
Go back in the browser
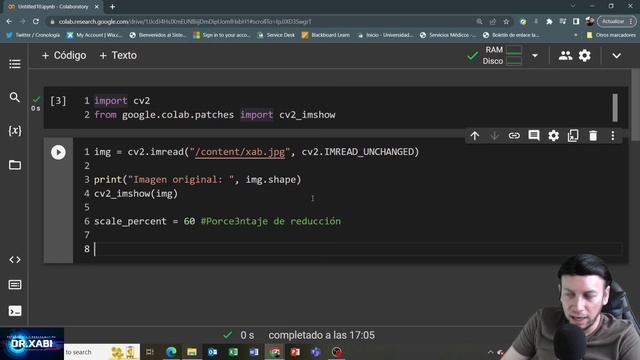[x=9, y=21]
